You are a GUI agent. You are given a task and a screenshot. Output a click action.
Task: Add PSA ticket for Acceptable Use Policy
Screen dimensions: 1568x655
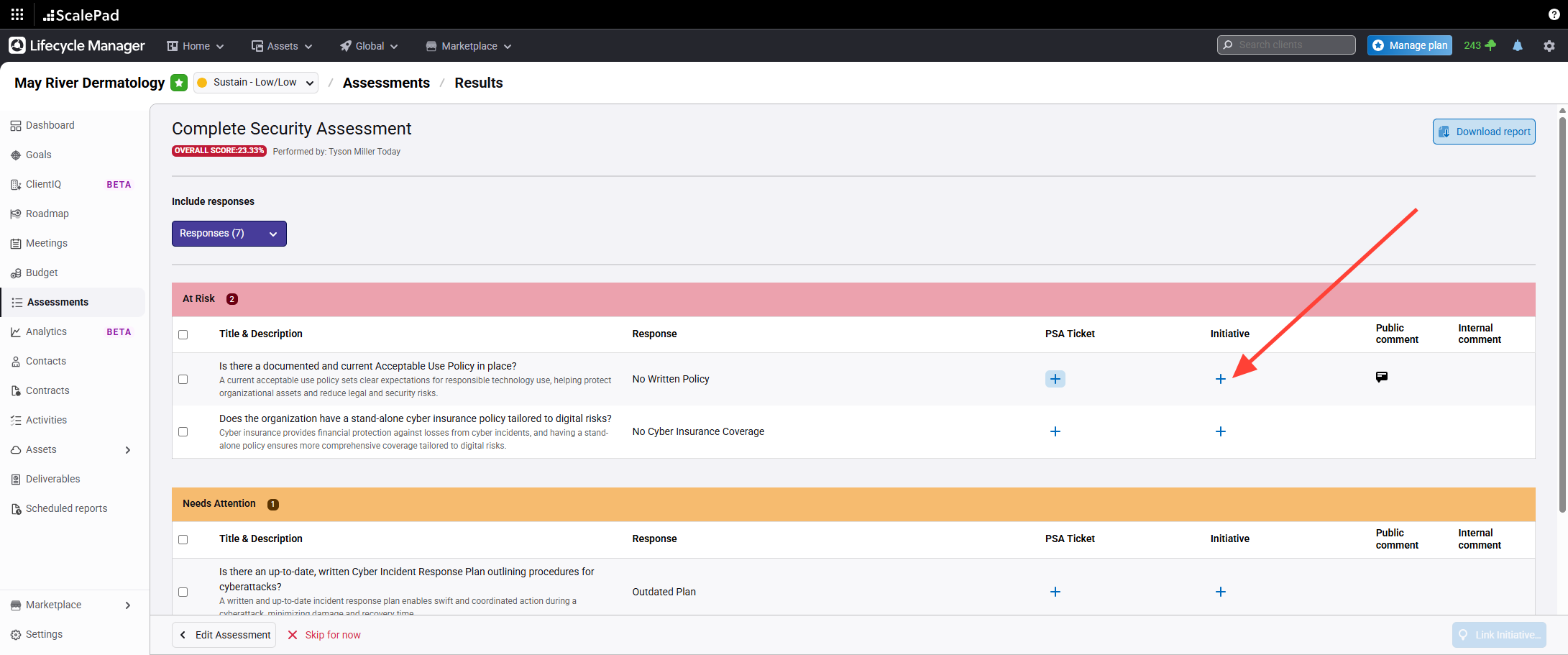coord(1055,379)
